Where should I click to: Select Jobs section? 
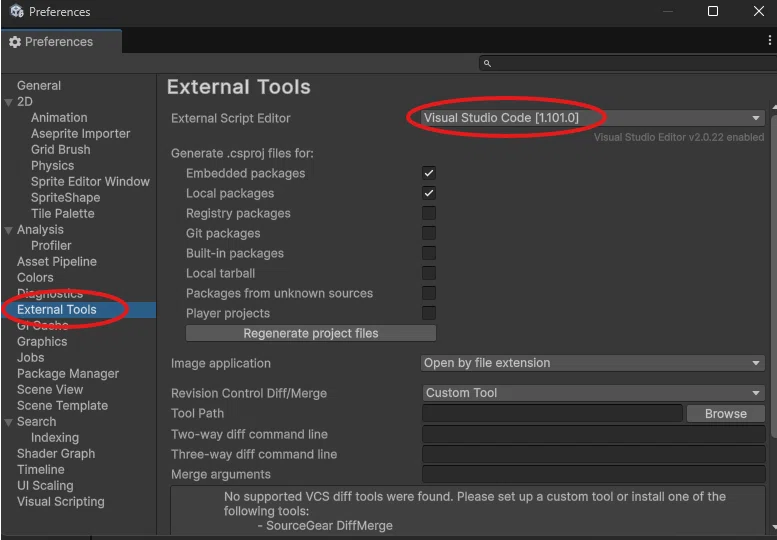pos(31,358)
